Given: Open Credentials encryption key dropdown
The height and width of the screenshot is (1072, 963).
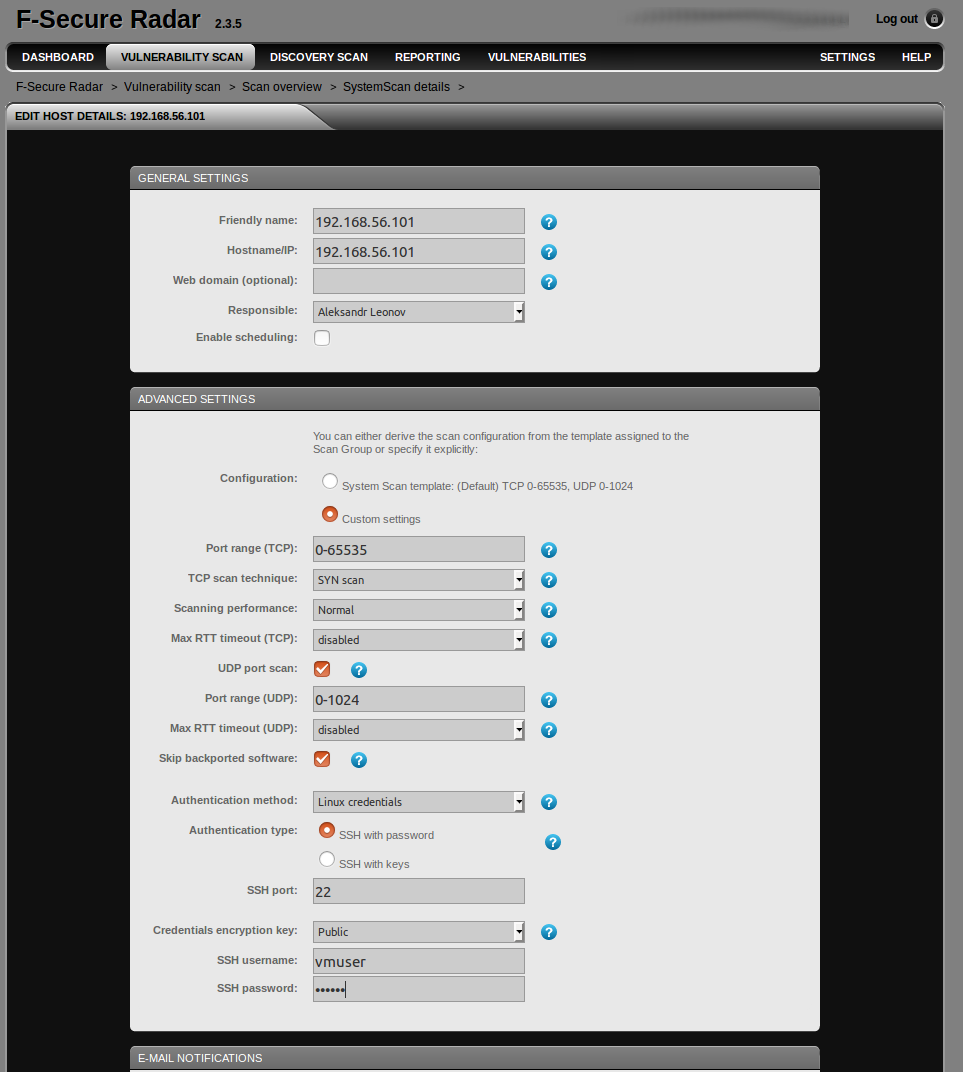Looking at the screenshot, I should [419, 933].
